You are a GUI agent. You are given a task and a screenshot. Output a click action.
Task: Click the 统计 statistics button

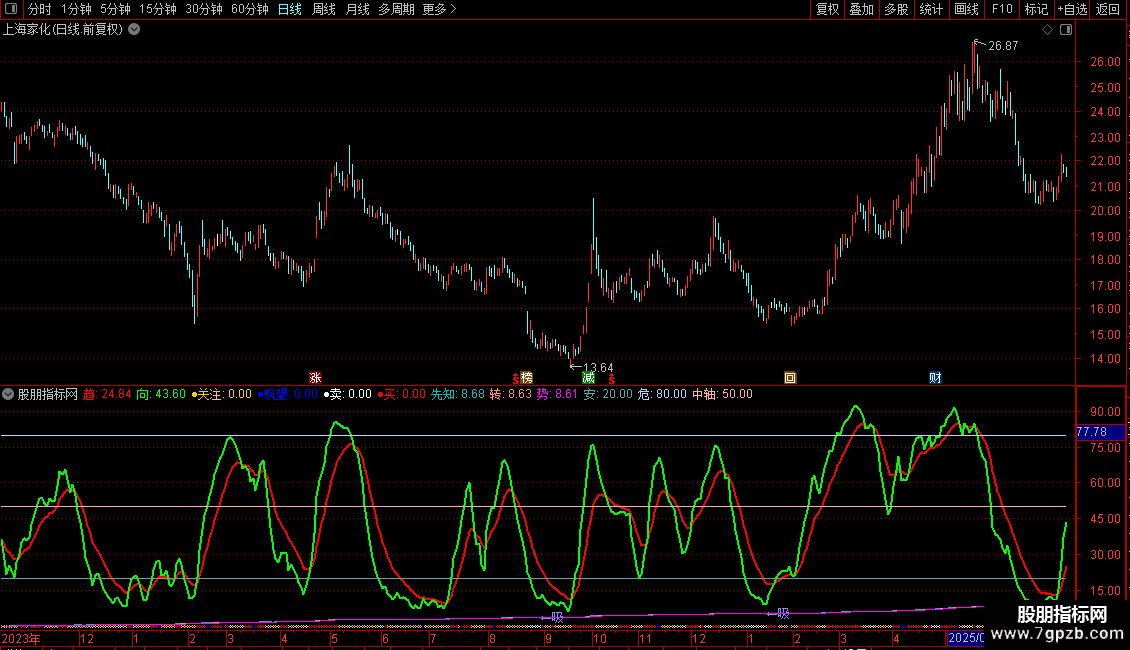[x=930, y=9]
